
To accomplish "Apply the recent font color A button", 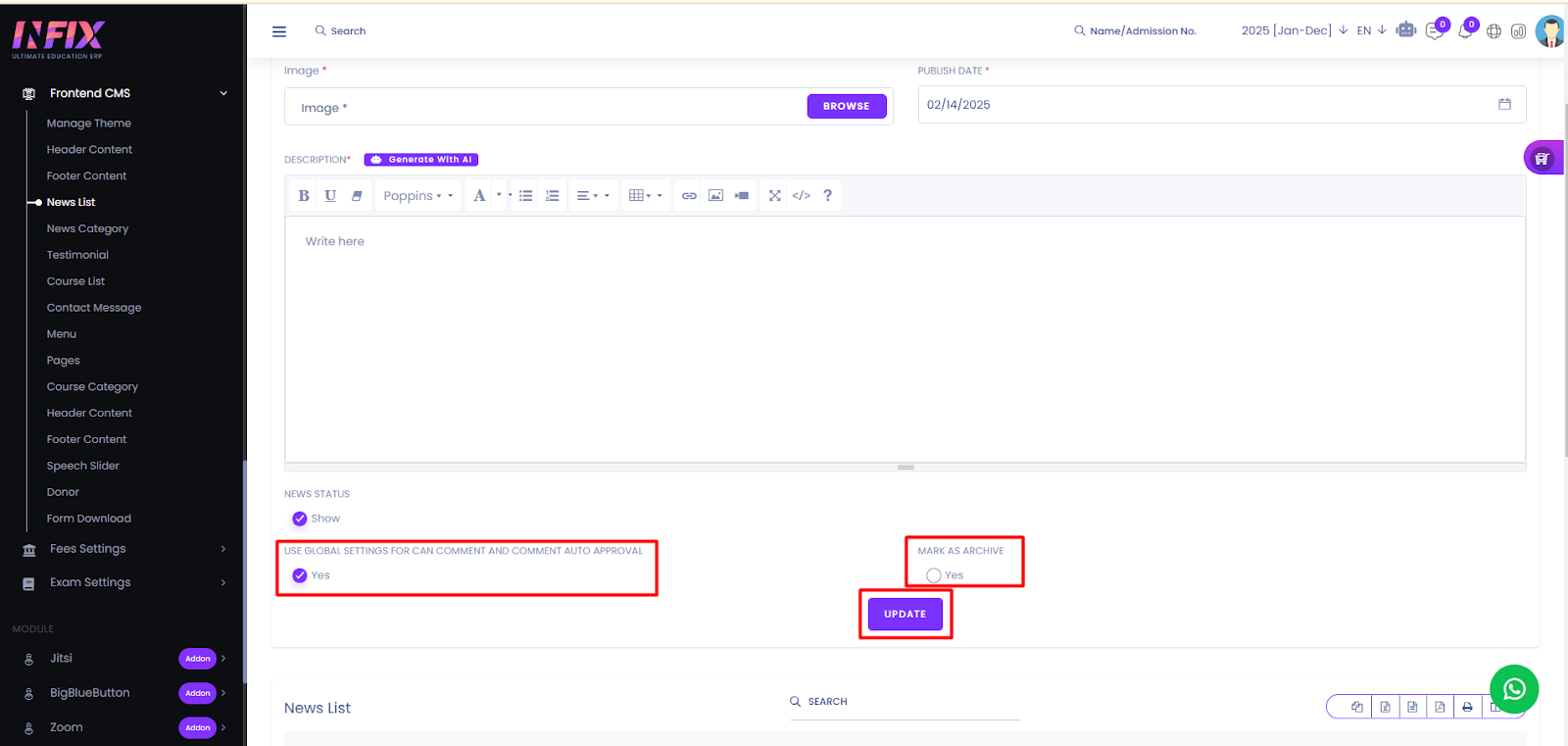I will (x=479, y=196).
